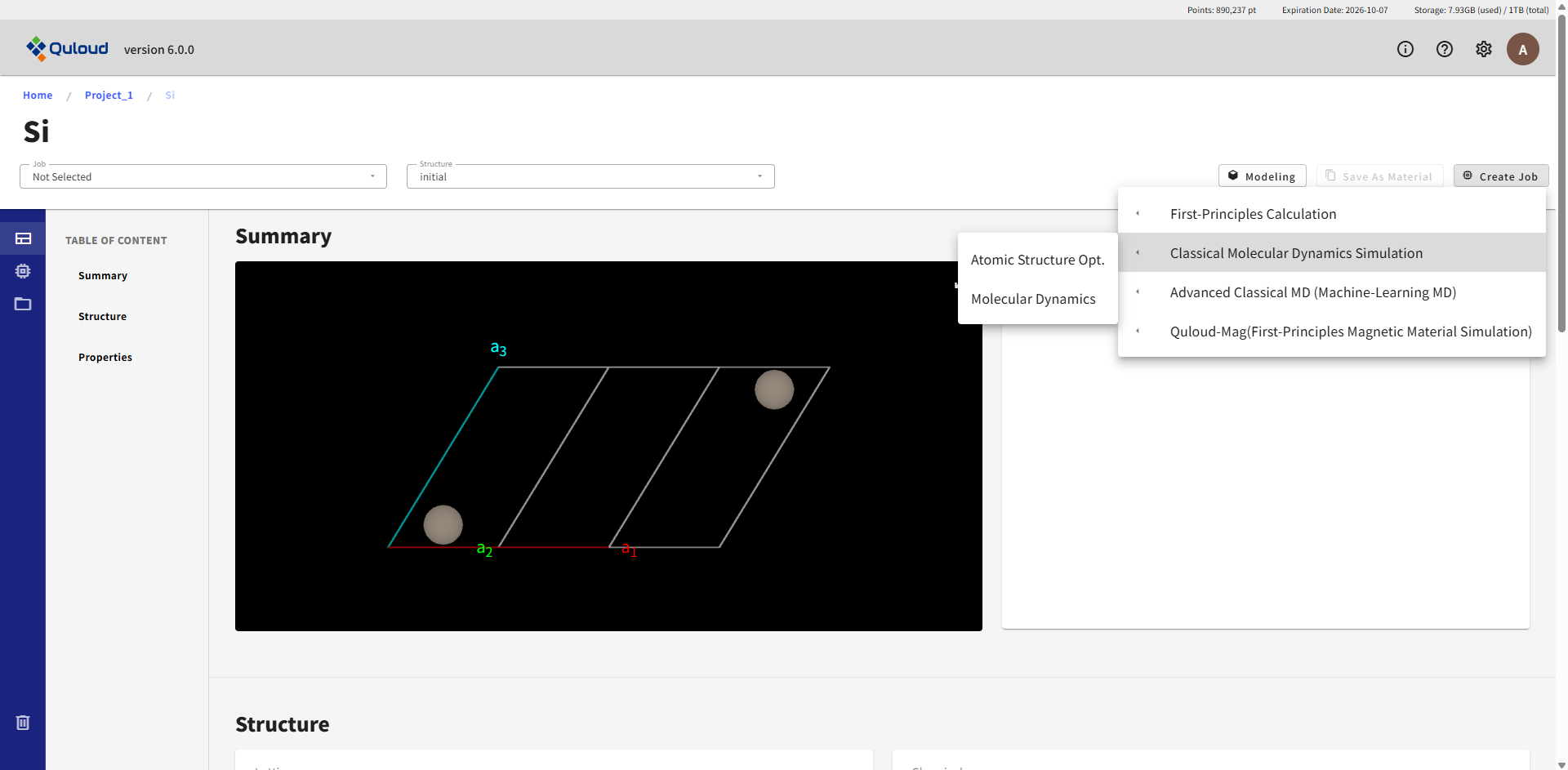This screenshot has width=1568, height=770.
Task: Open the help question mark icon
Action: [x=1444, y=49]
